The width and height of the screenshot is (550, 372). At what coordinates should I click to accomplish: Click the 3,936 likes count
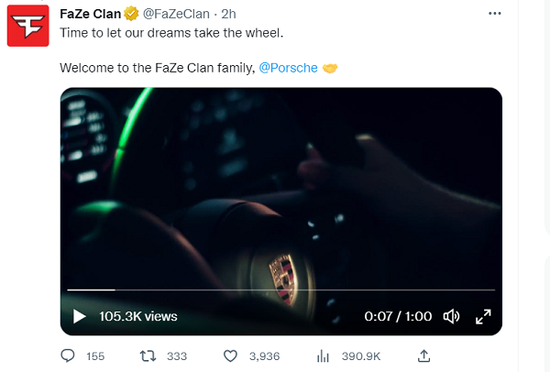264,356
